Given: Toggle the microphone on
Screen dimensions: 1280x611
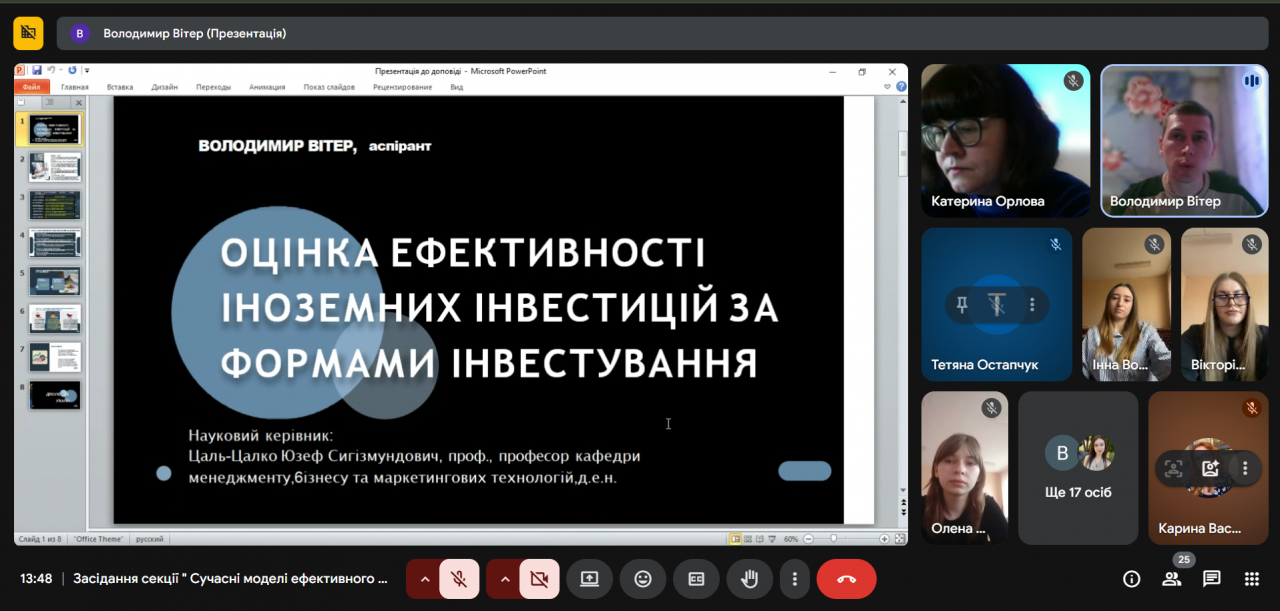Looking at the screenshot, I should [459, 579].
